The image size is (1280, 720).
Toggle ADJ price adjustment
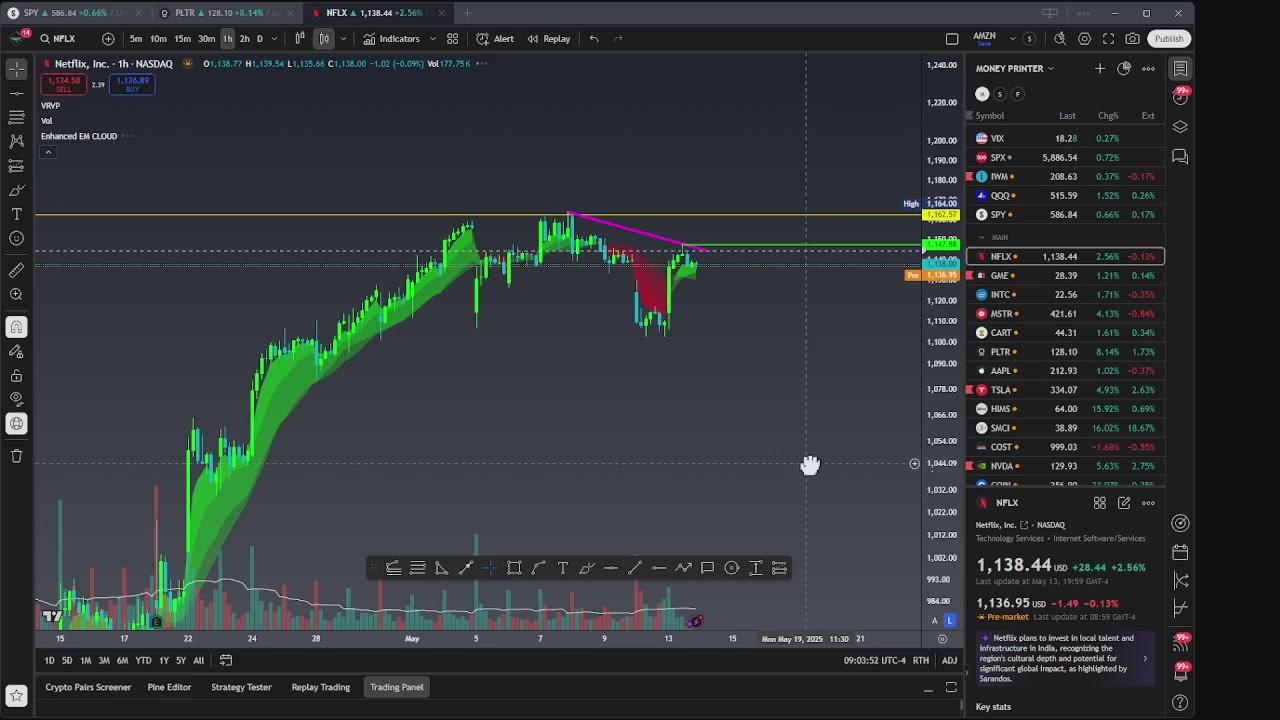point(949,660)
